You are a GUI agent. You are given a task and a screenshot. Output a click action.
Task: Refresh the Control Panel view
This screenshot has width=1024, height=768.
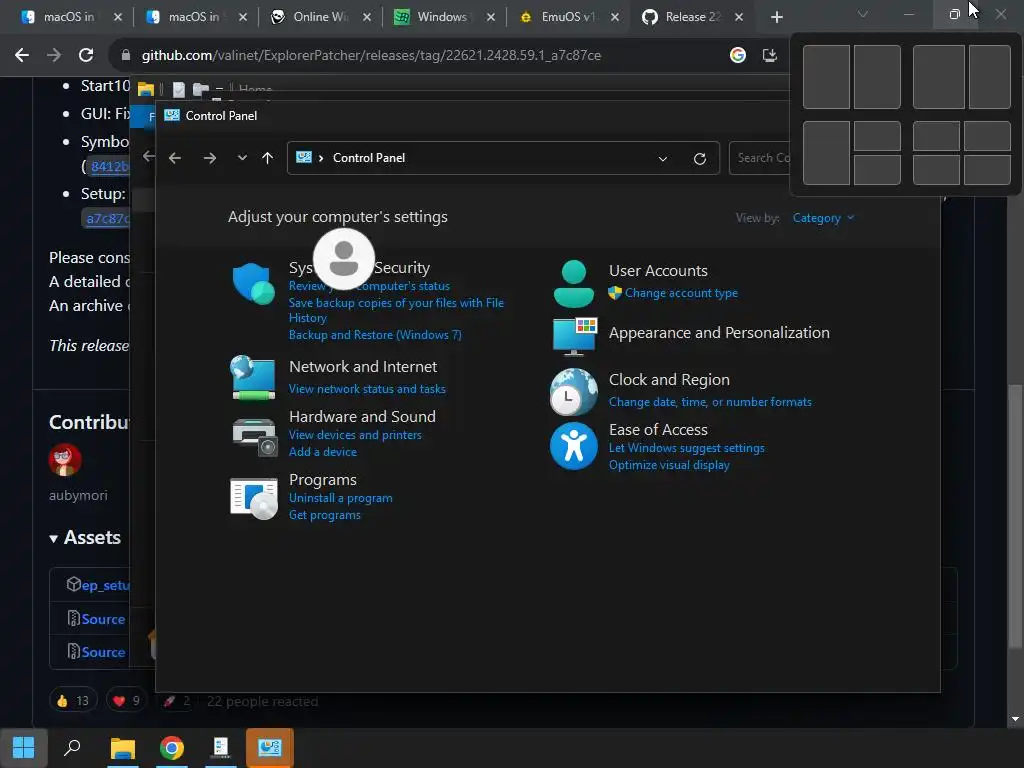click(699, 159)
